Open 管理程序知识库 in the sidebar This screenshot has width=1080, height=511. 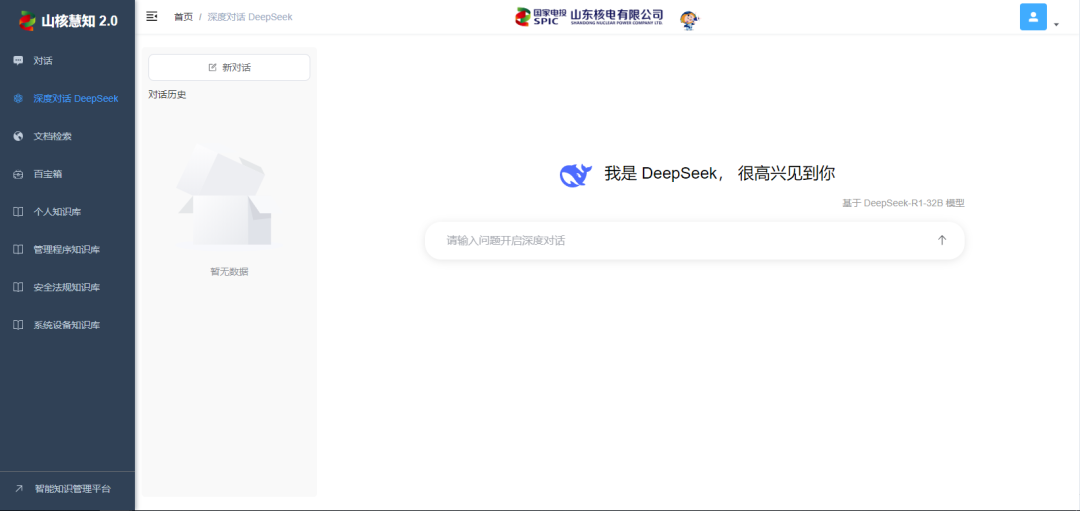coord(68,249)
